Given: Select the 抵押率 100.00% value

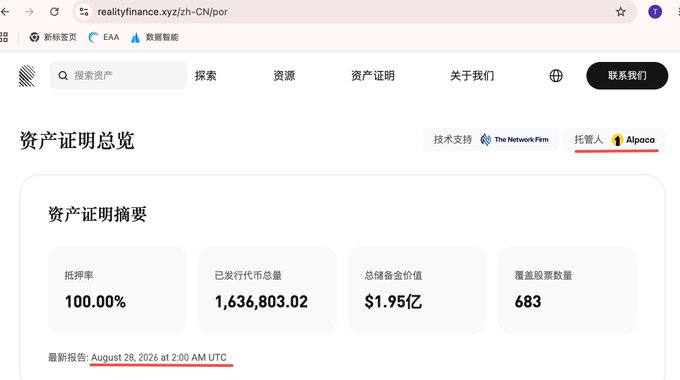Looking at the screenshot, I should 95,301.
